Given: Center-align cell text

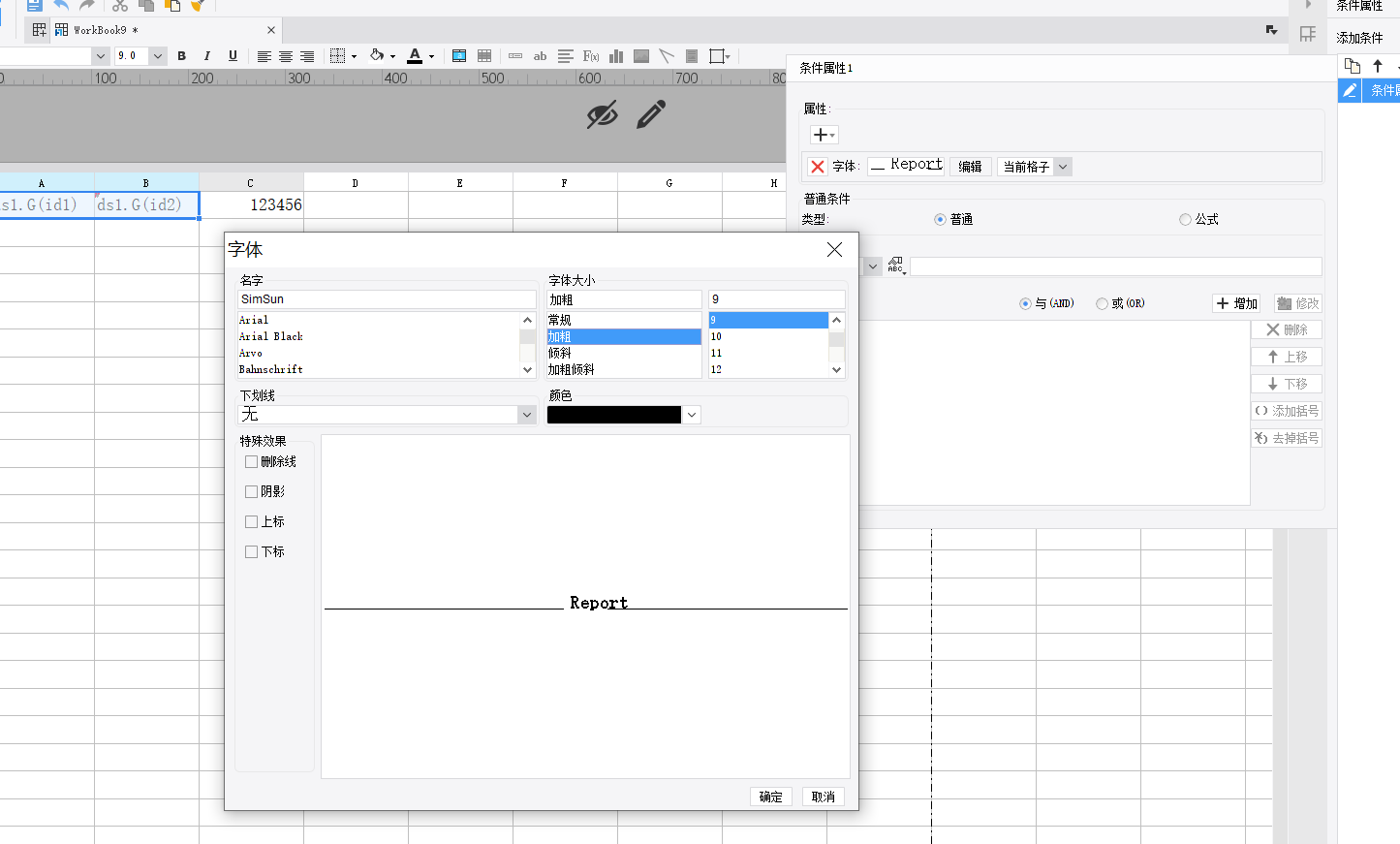Looking at the screenshot, I should pyautogui.click(x=286, y=56).
